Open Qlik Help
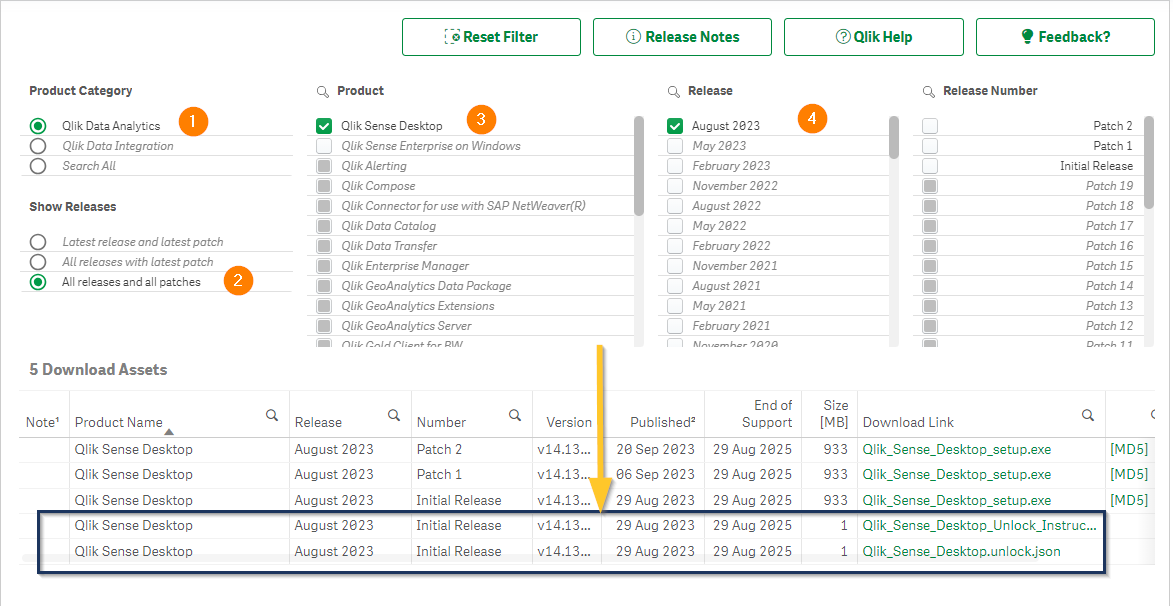The height and width of the screenshot is (606, 1173). (x=874, y=37)
